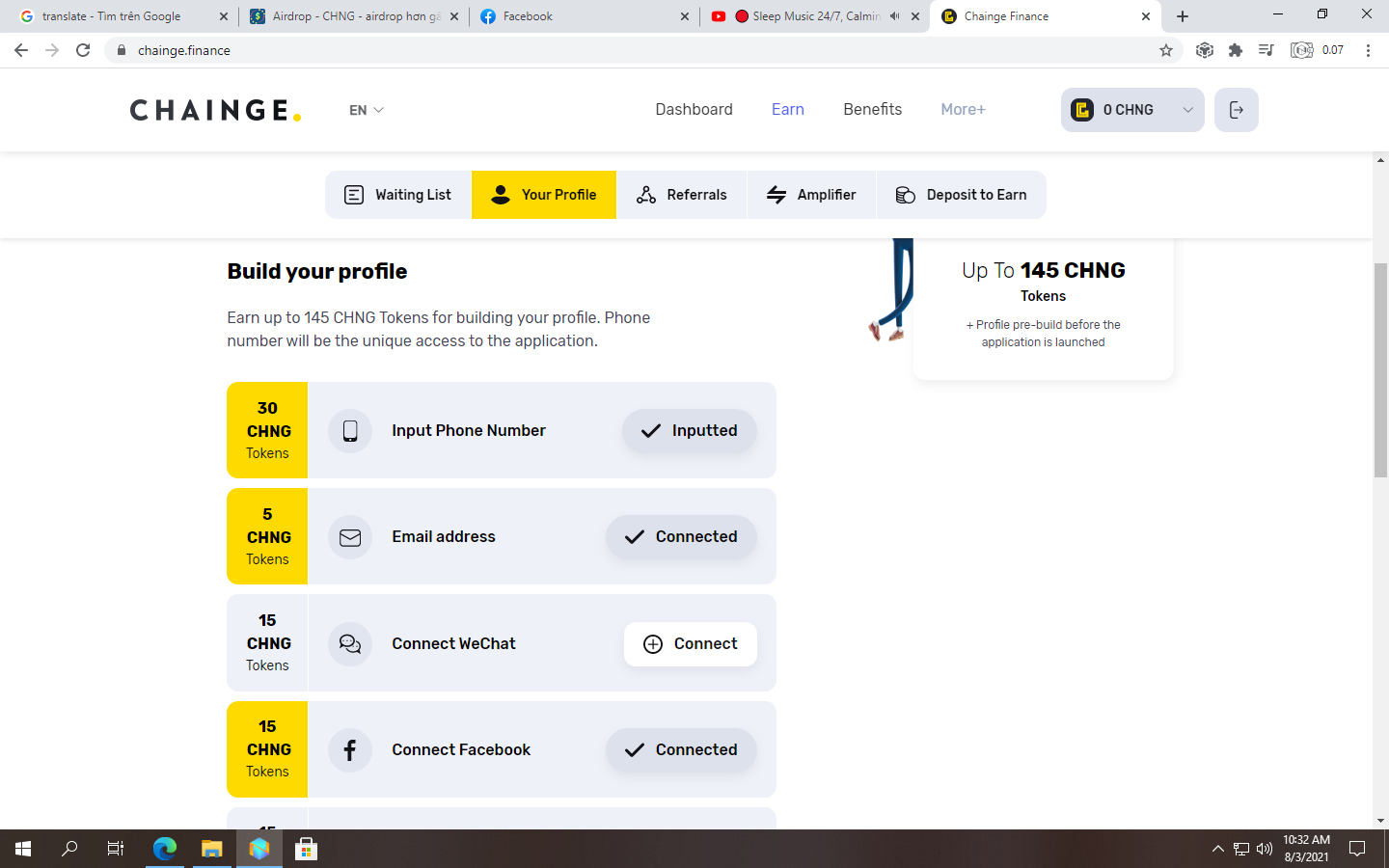Click the scrollbar up arrow
Image resolution: width=1389 pixels, height=868 pixels.
[1380, 159]
